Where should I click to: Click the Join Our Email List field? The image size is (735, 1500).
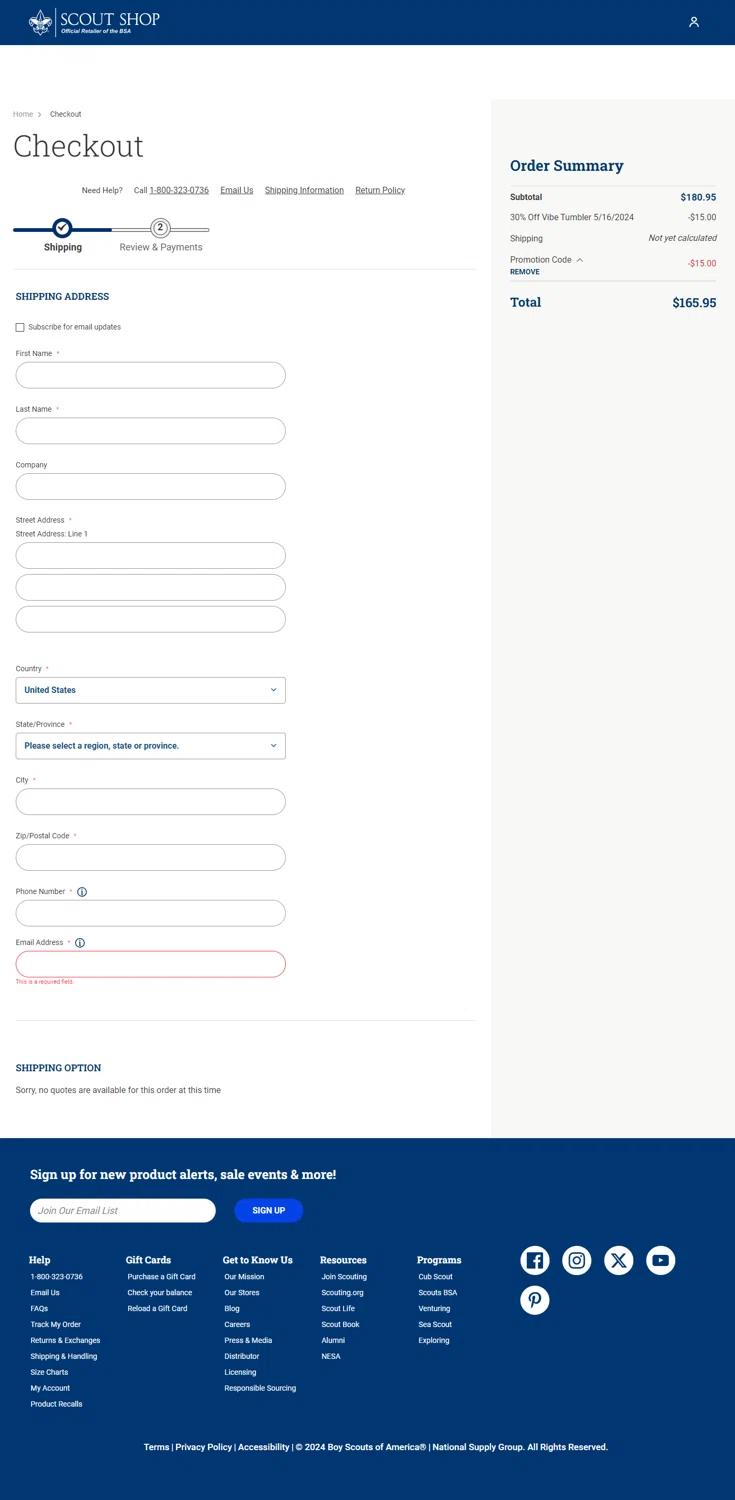[123, 1210]
